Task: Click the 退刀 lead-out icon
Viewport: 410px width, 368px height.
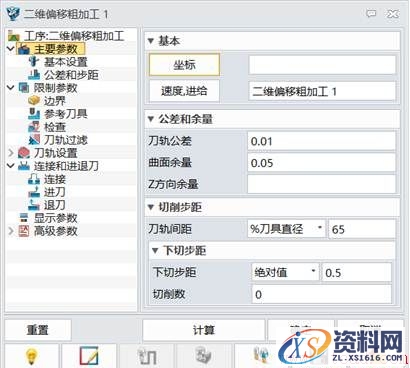Action: (35, 205)
